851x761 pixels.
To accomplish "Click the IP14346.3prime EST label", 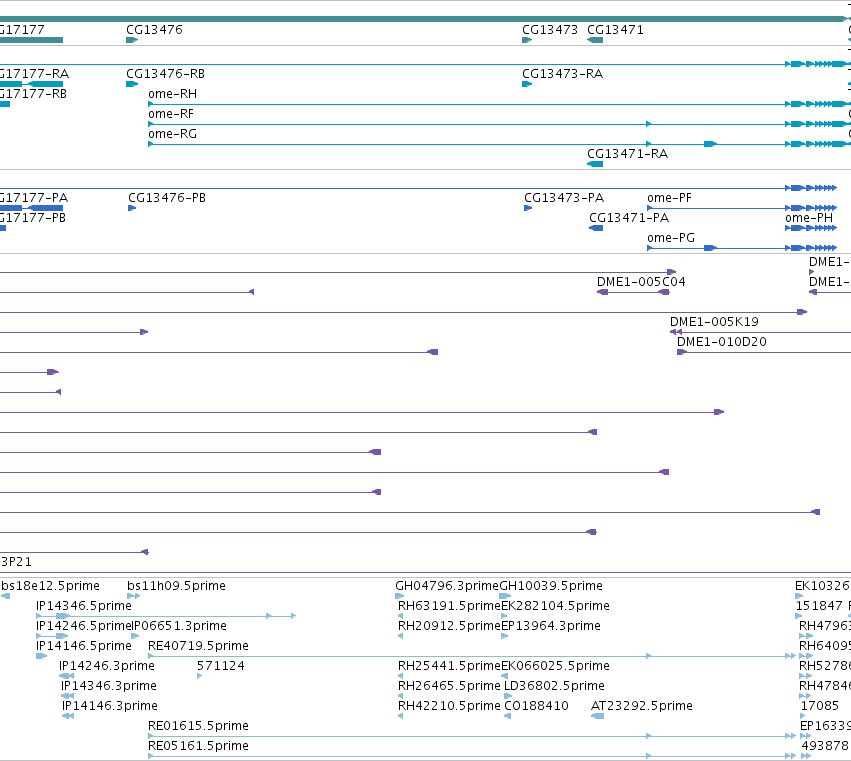I will tap(109, 687).
